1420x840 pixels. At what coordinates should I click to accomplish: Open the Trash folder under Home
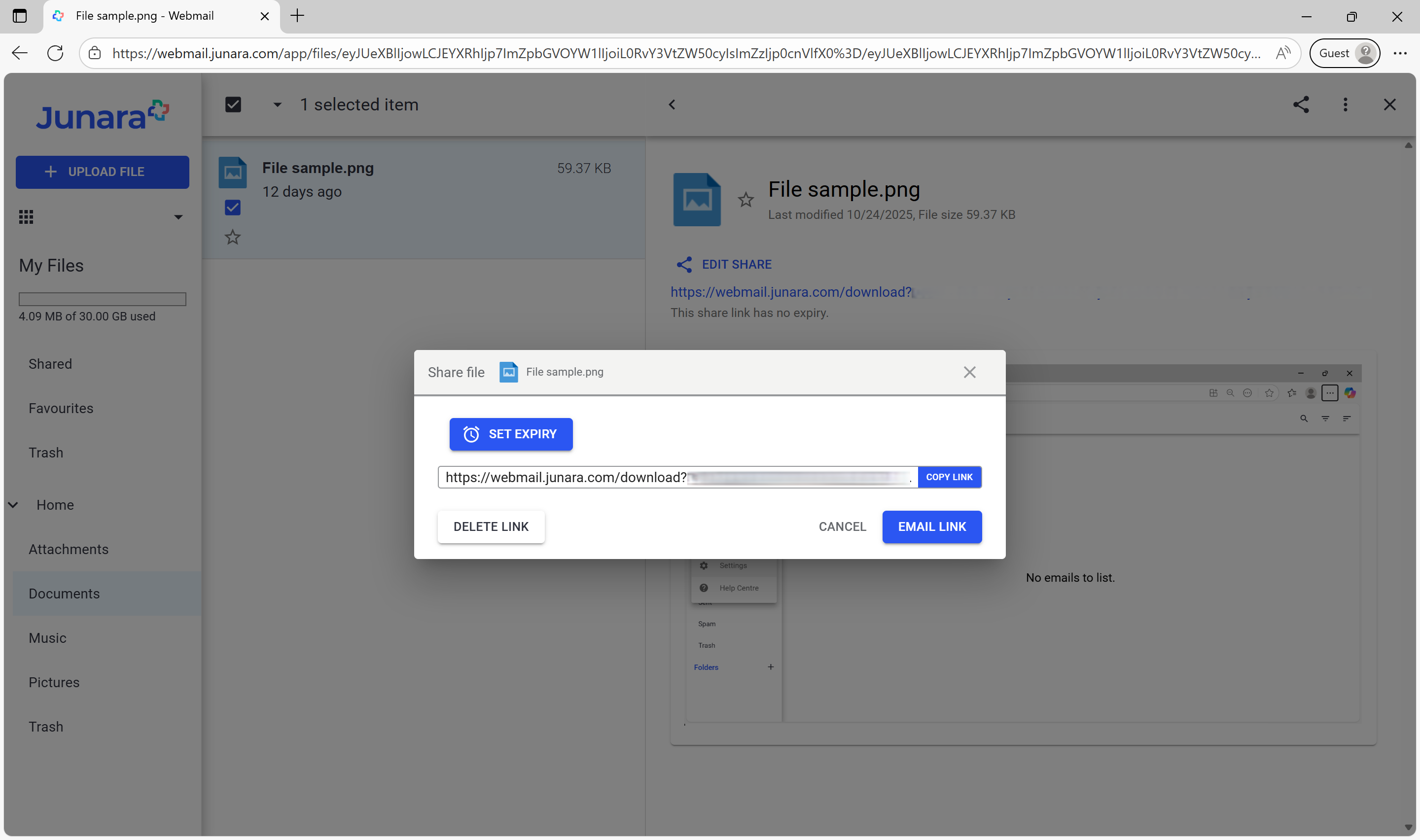(x=46, y=727)
